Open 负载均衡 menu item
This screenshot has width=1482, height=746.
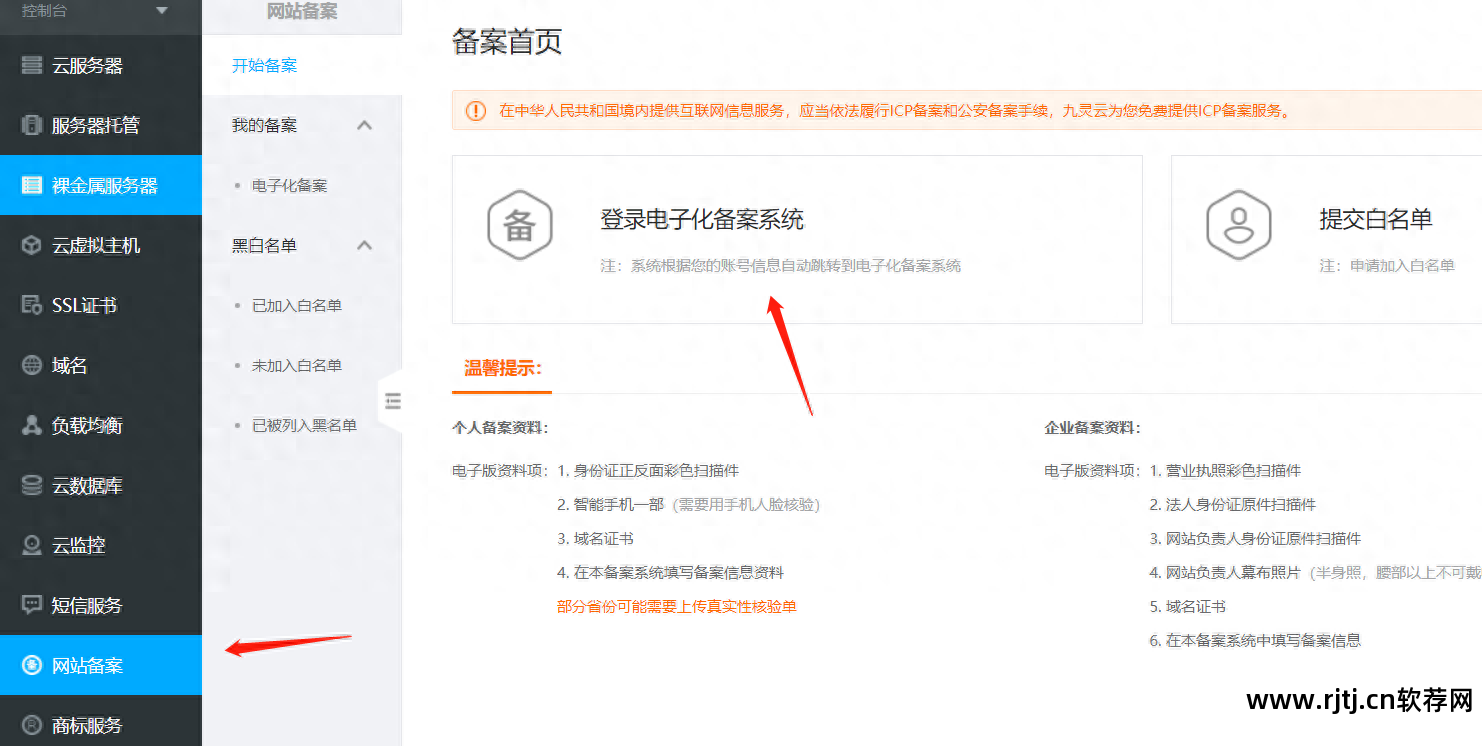[101, 426]
